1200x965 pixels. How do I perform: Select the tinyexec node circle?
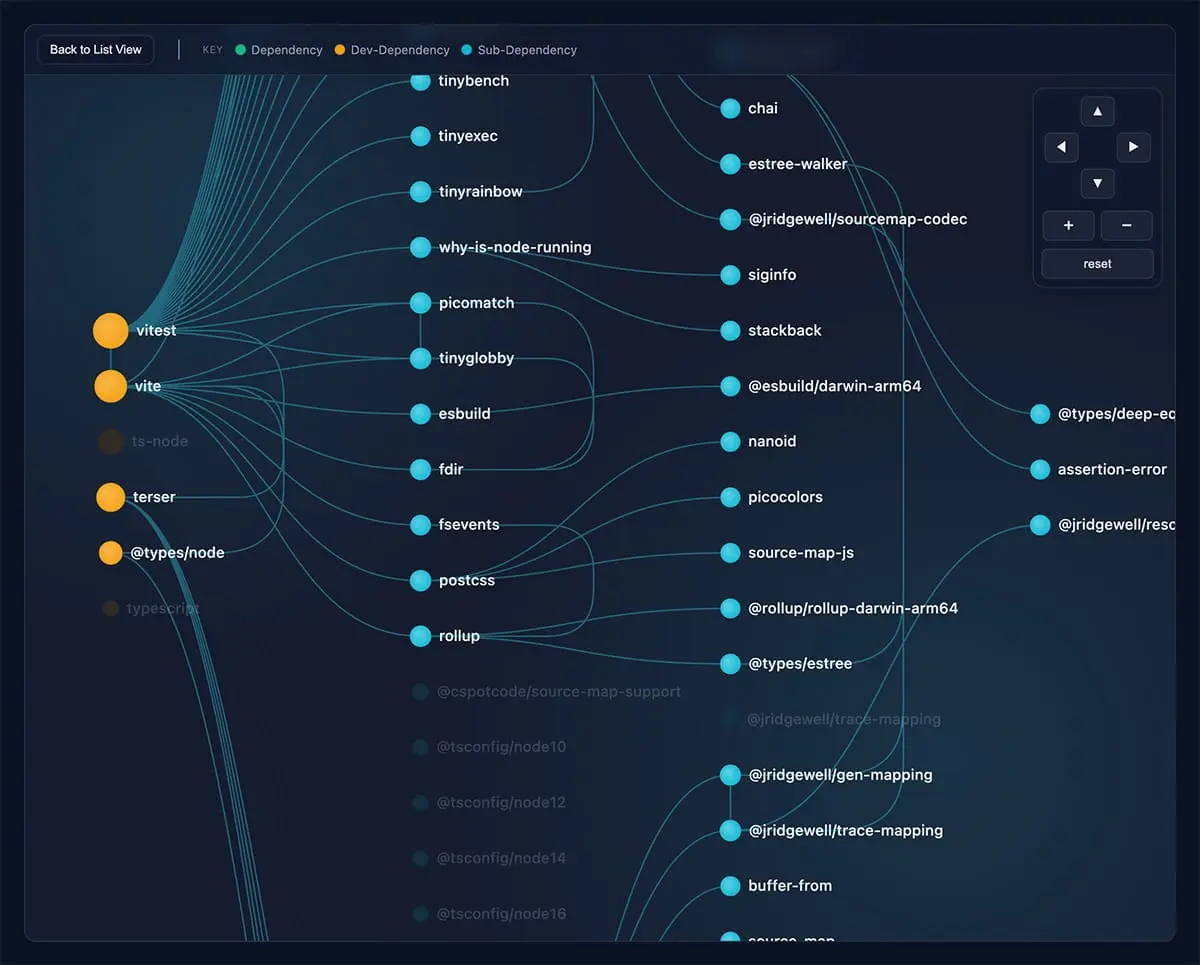pos(421,136)
